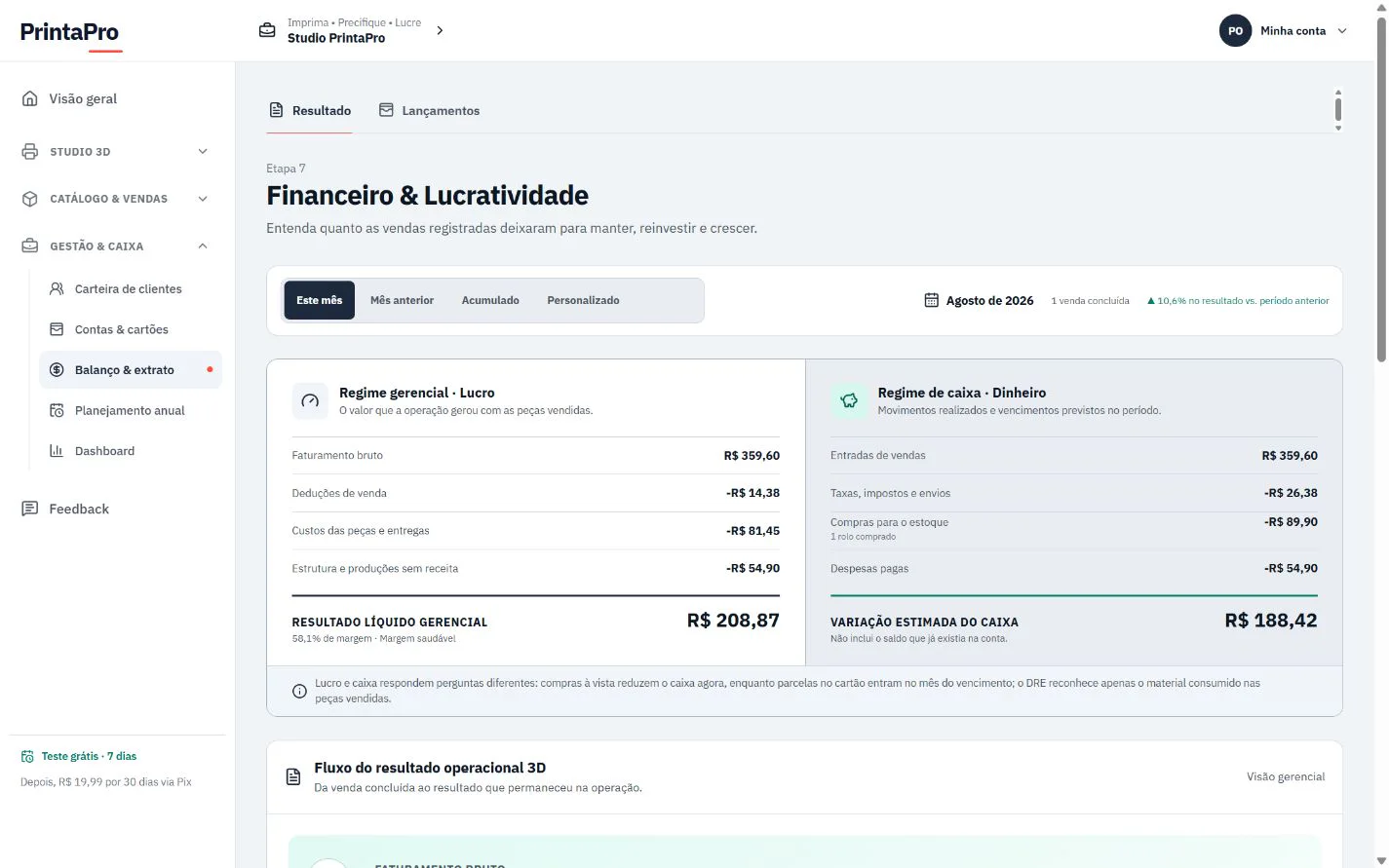Click the document icon beside Fluxo do resultado
Image resolution: width=1389 pixels, height=868 pixels.
click(293, 776)
